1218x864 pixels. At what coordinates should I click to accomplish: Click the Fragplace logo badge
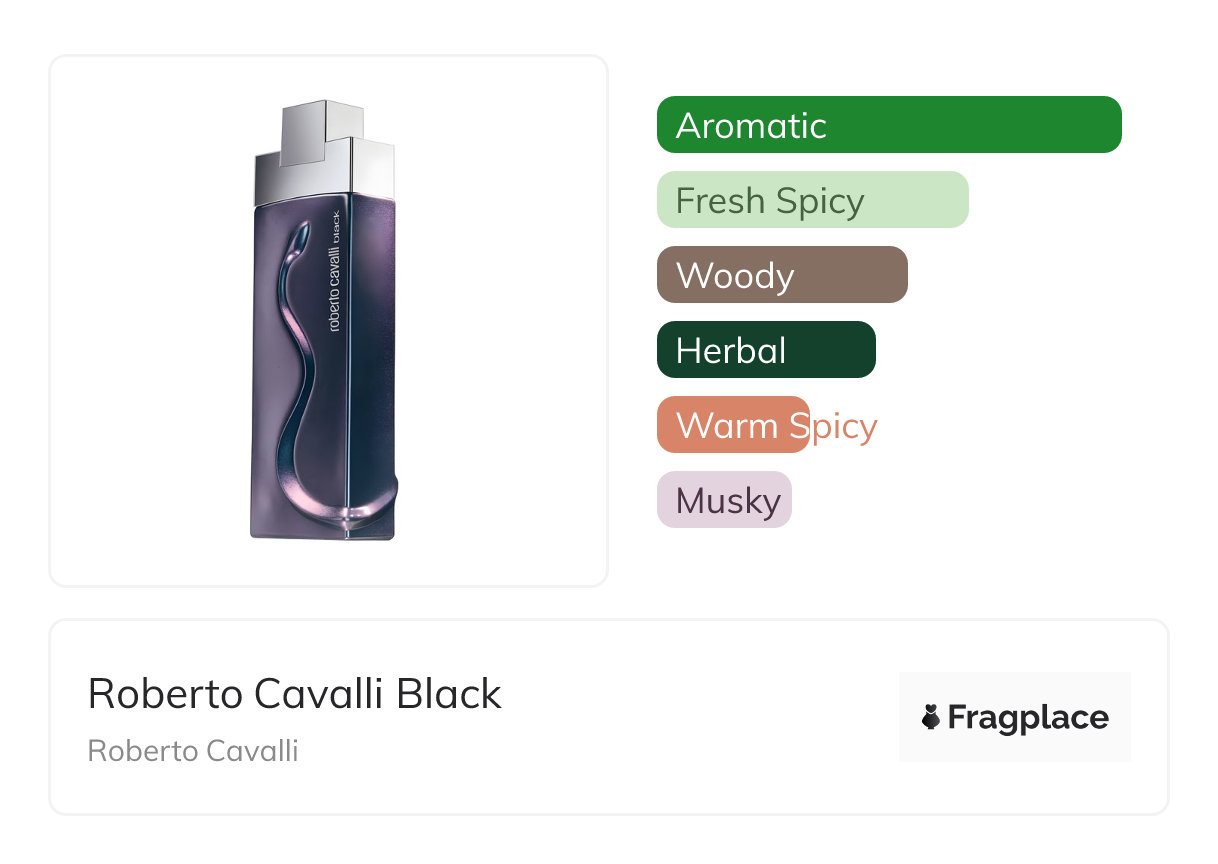coord(1014,717)
